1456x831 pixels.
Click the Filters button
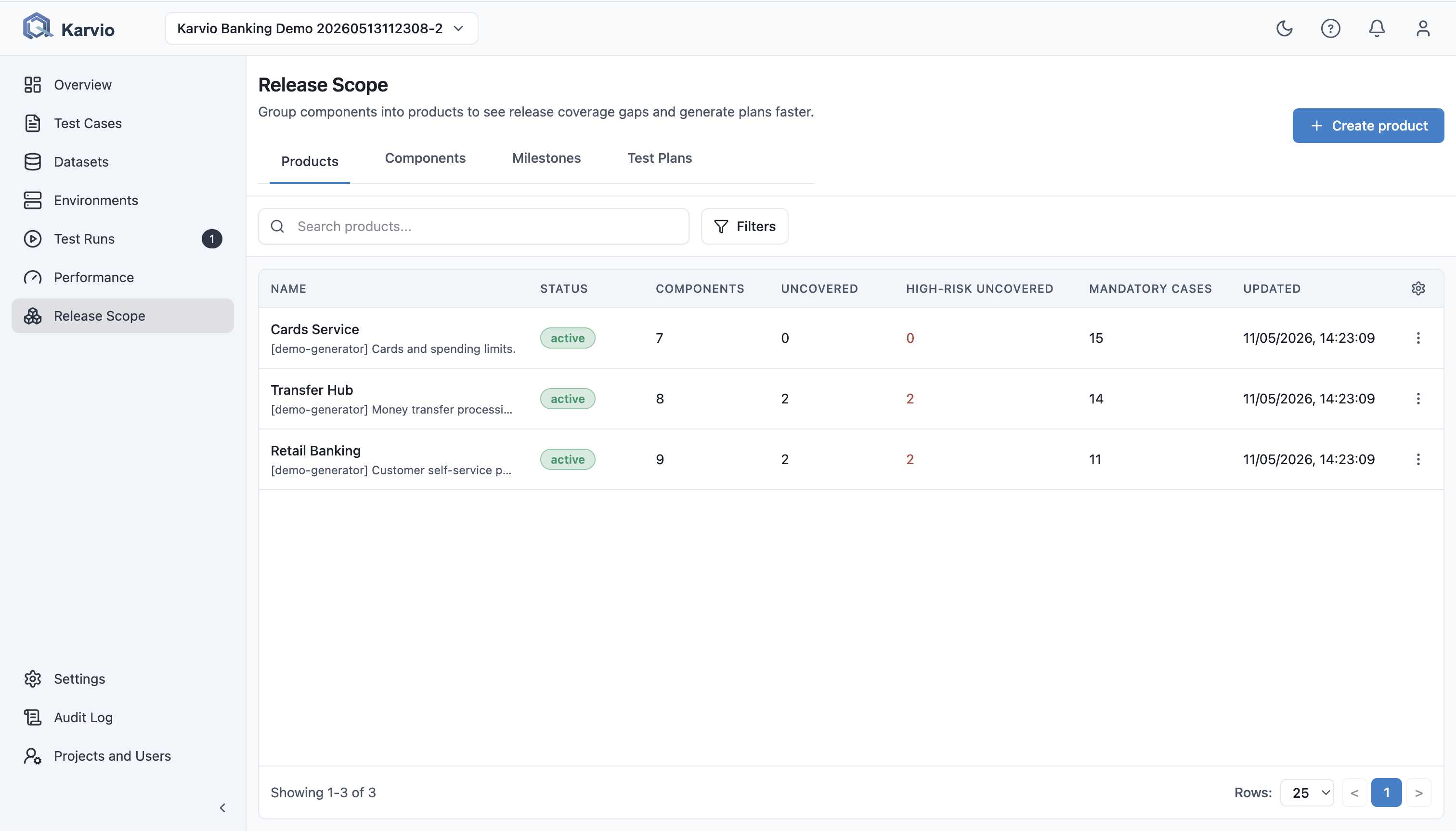(x=745, y=227)
